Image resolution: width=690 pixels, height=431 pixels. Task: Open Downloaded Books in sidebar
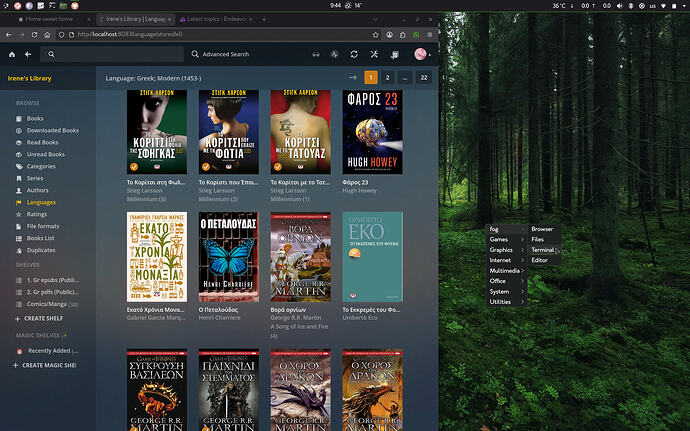pos(53,130)
